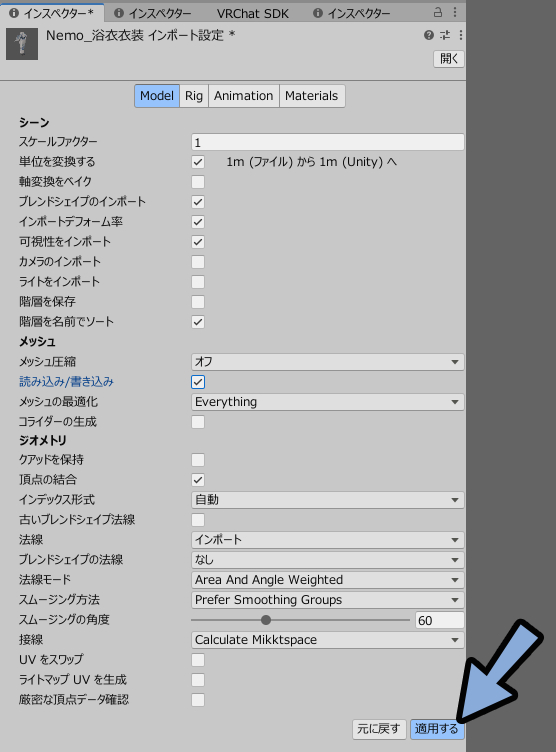Switch to the Animation tab
The image size is (556, 752).
tap(244, 96)
